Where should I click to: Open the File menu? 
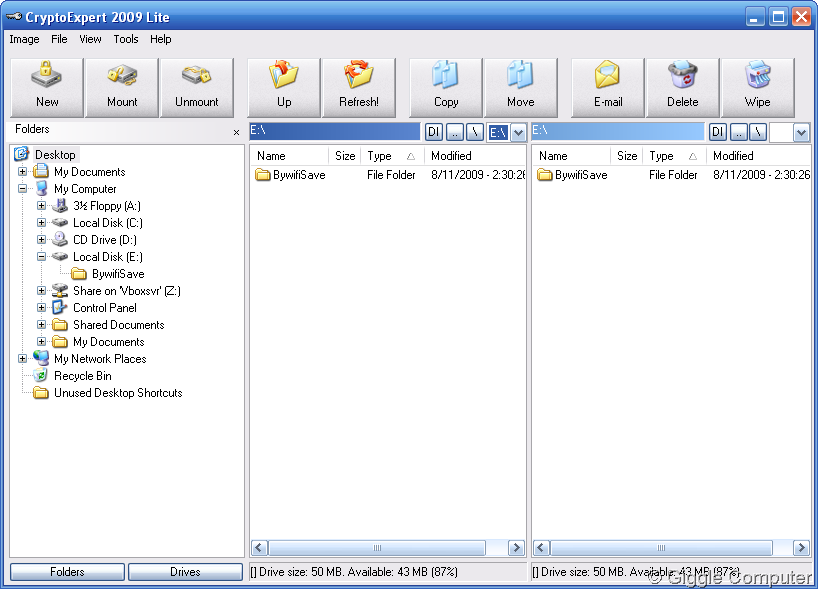tap(59, 39)
